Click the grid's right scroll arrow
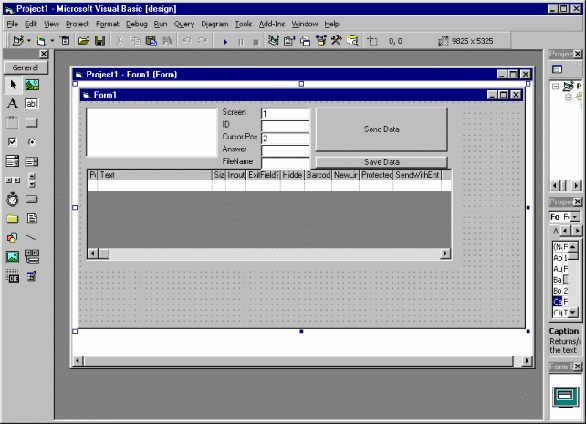 [445, 254]
